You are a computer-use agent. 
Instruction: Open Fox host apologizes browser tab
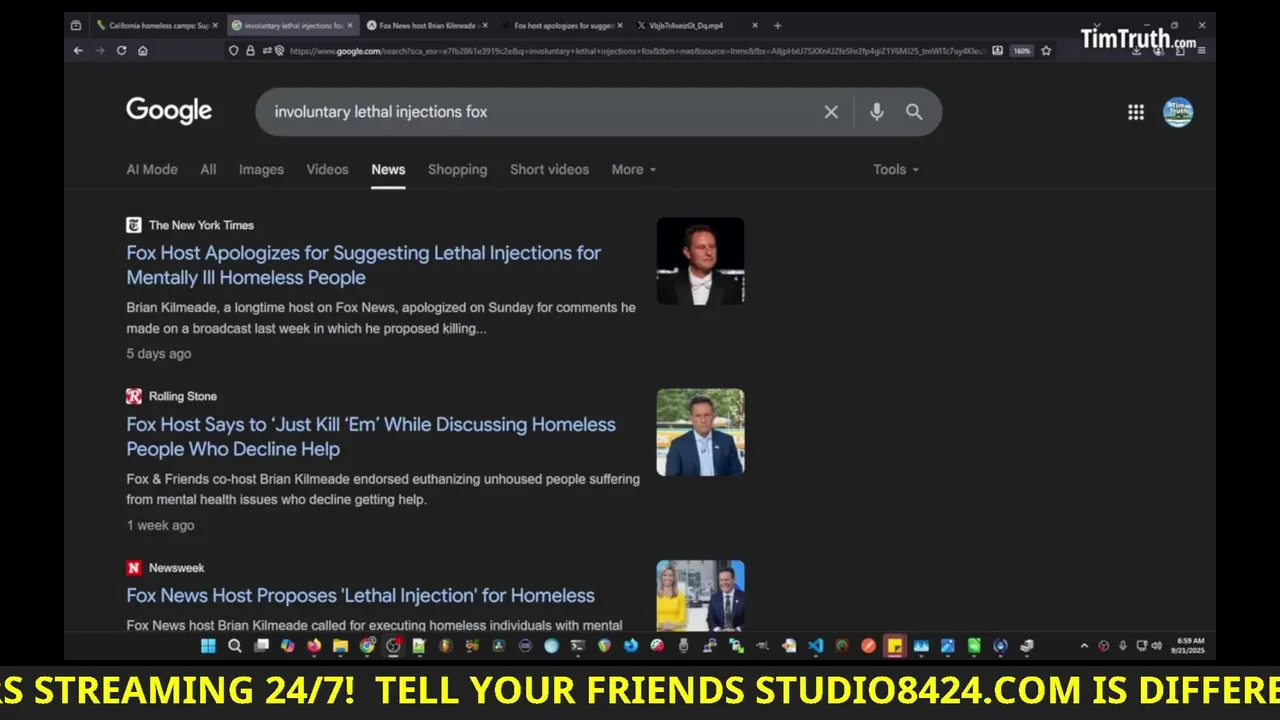point(562,25)
